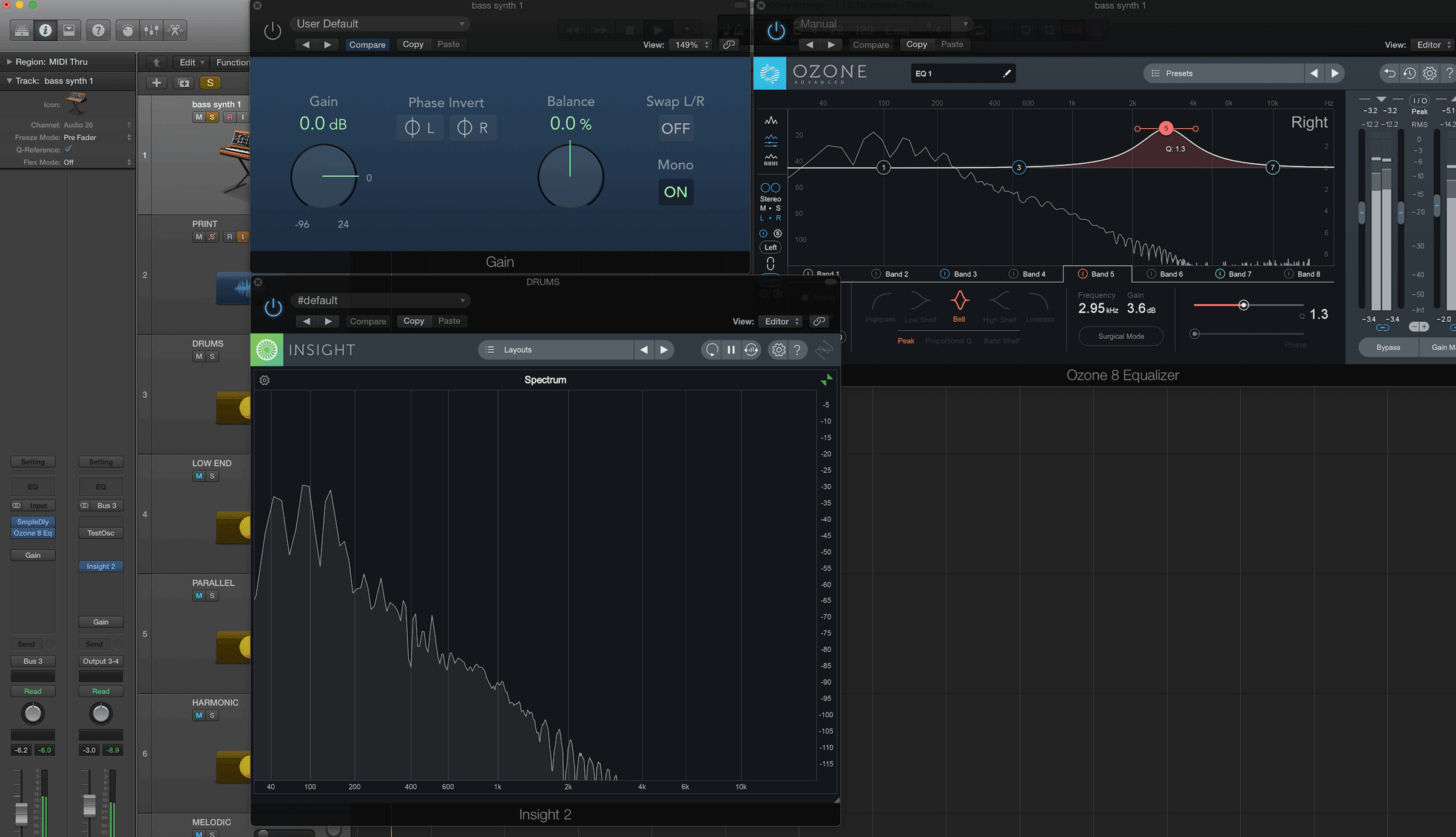Image resolution: width=1456 pixels, height=837 pixels.
Task: Solo the DRUMS track
Action: point(212,356)
